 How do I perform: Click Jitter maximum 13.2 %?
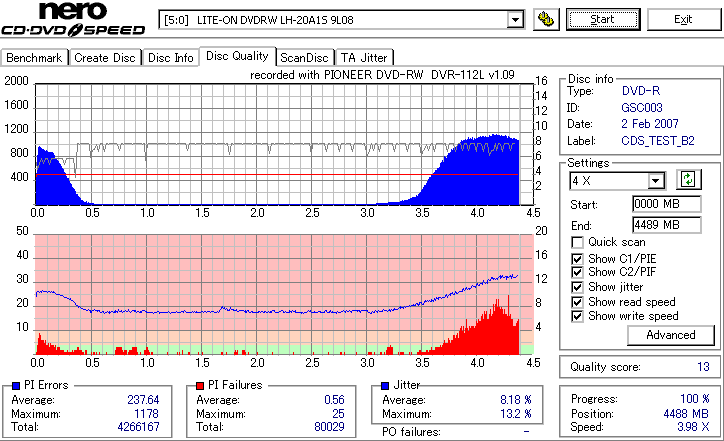[x=516, y=413]
